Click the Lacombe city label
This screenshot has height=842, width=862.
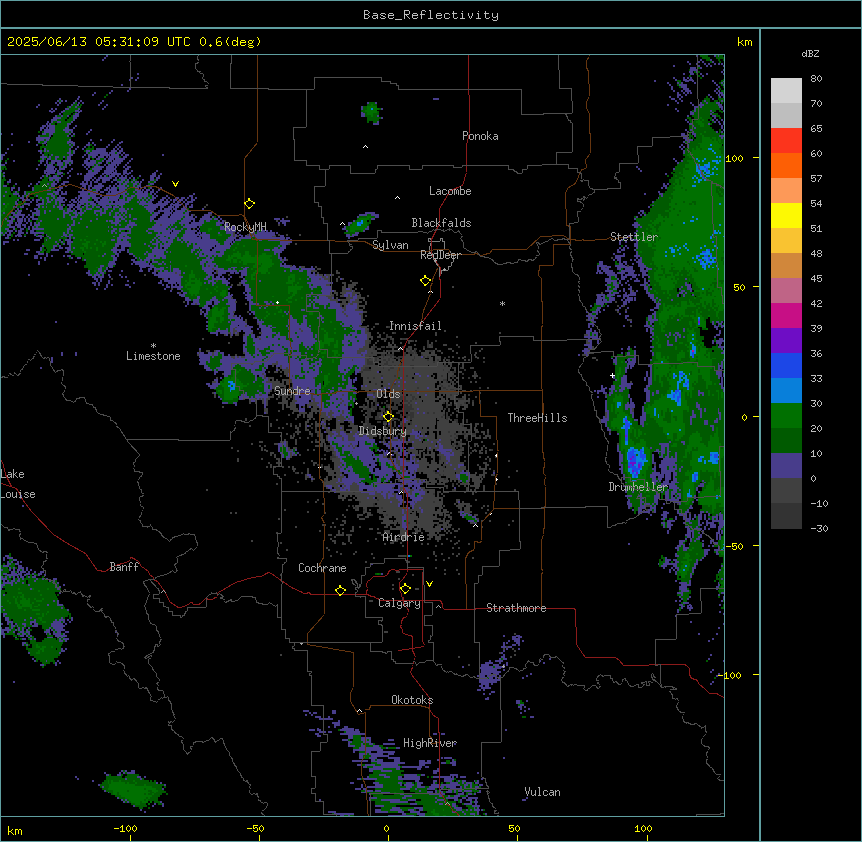click(x=450, y=191)
